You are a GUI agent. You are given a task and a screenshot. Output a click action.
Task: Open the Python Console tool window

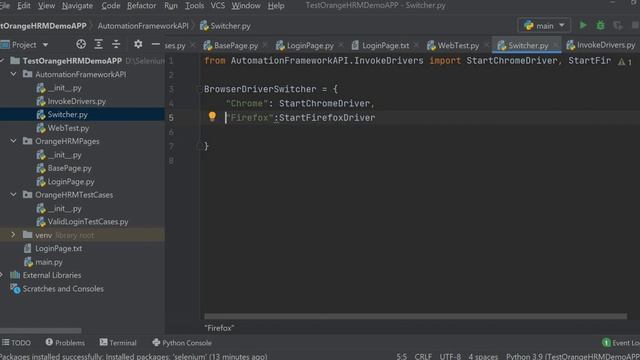pos(182,342)
